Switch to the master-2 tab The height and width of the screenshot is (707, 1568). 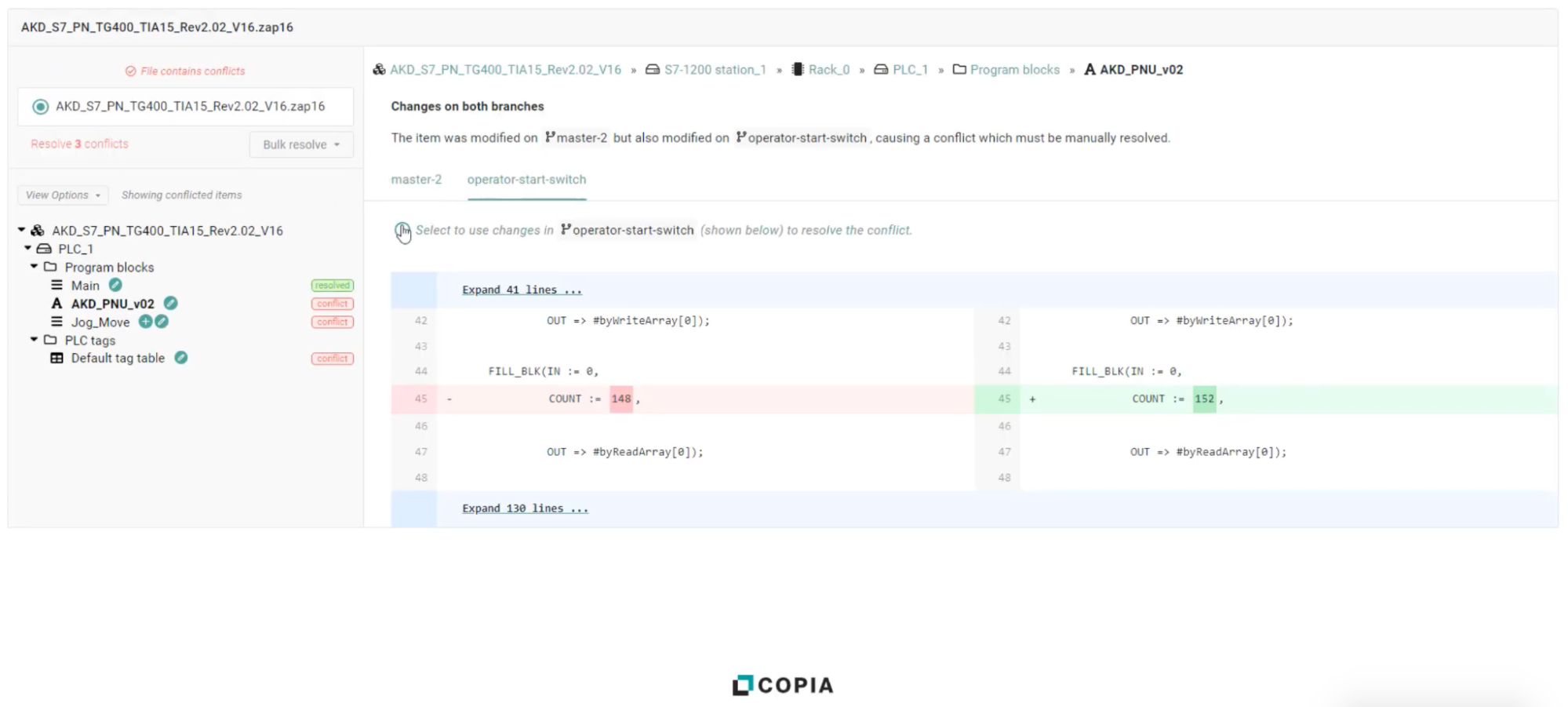pyautogui.click(x=416, y=180)
